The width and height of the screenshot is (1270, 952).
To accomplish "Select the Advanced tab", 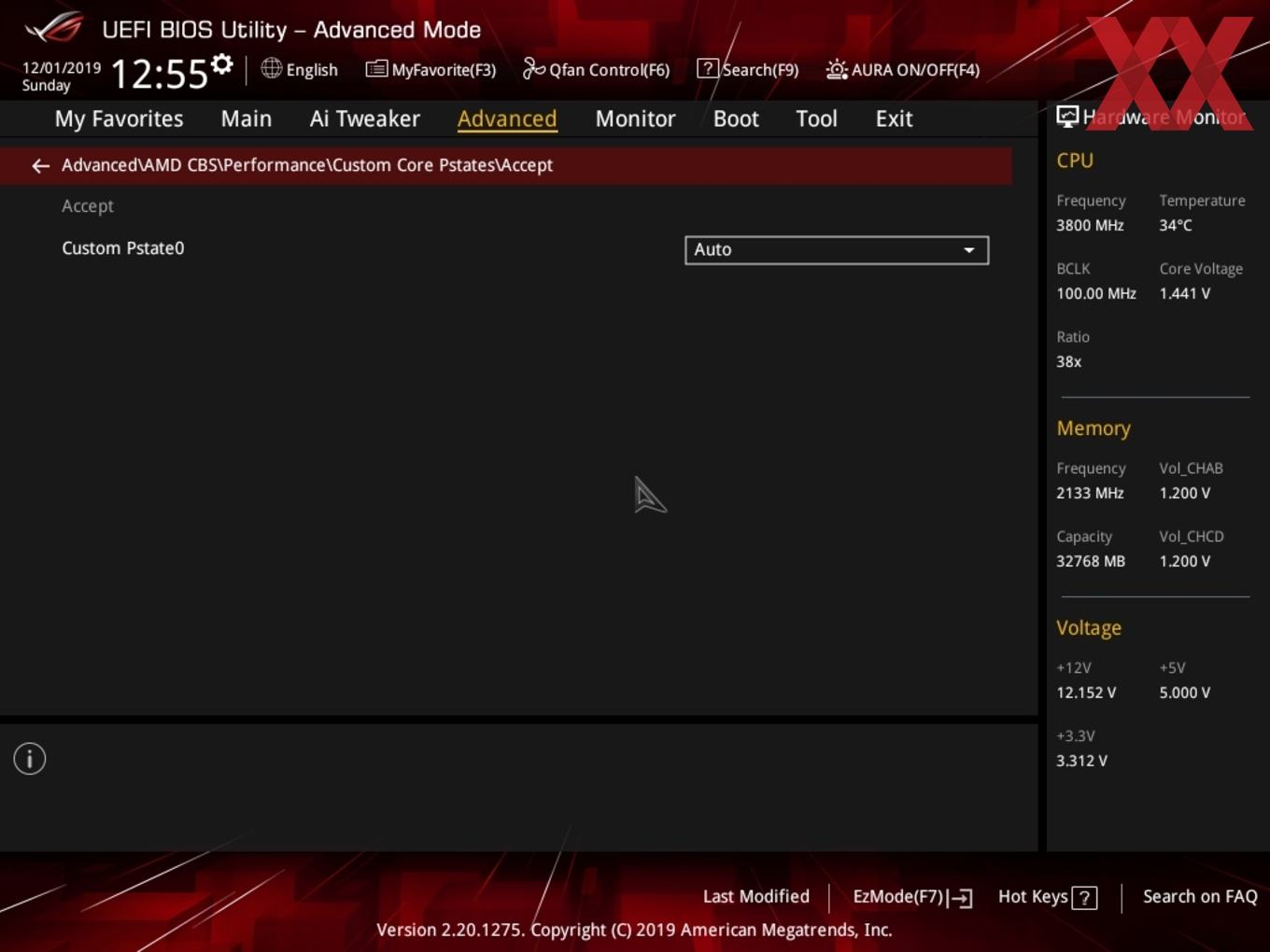I will pyautogui.click(x=507, y=119).
